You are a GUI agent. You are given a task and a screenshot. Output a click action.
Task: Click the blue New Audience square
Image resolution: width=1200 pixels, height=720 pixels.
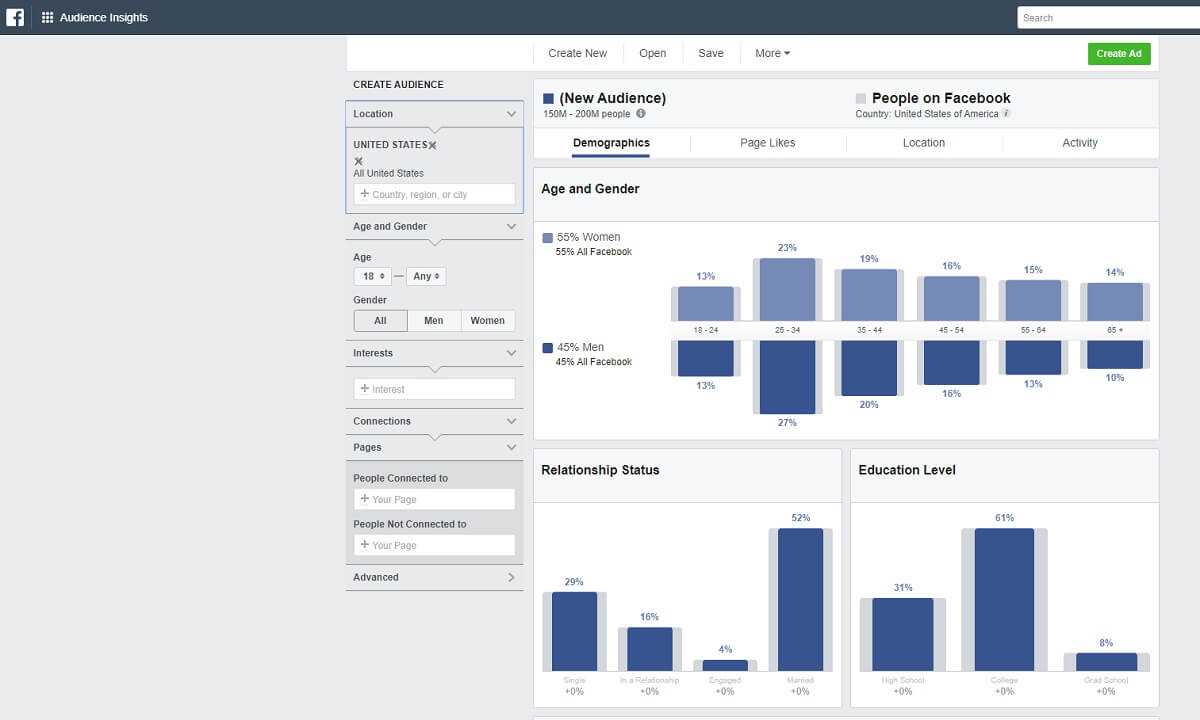(548, 99)
